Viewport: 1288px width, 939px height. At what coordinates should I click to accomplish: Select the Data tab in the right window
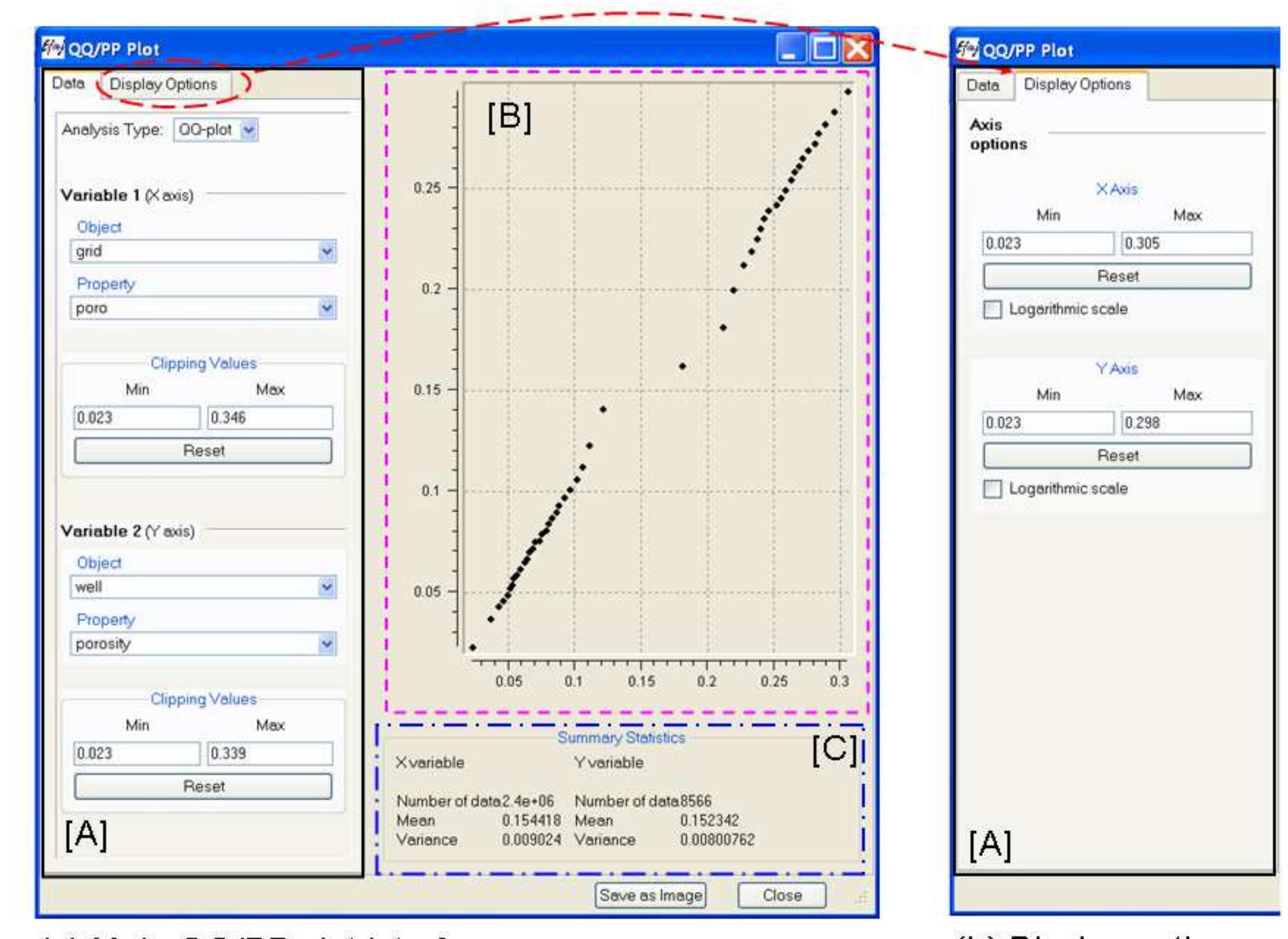point(983,85)
